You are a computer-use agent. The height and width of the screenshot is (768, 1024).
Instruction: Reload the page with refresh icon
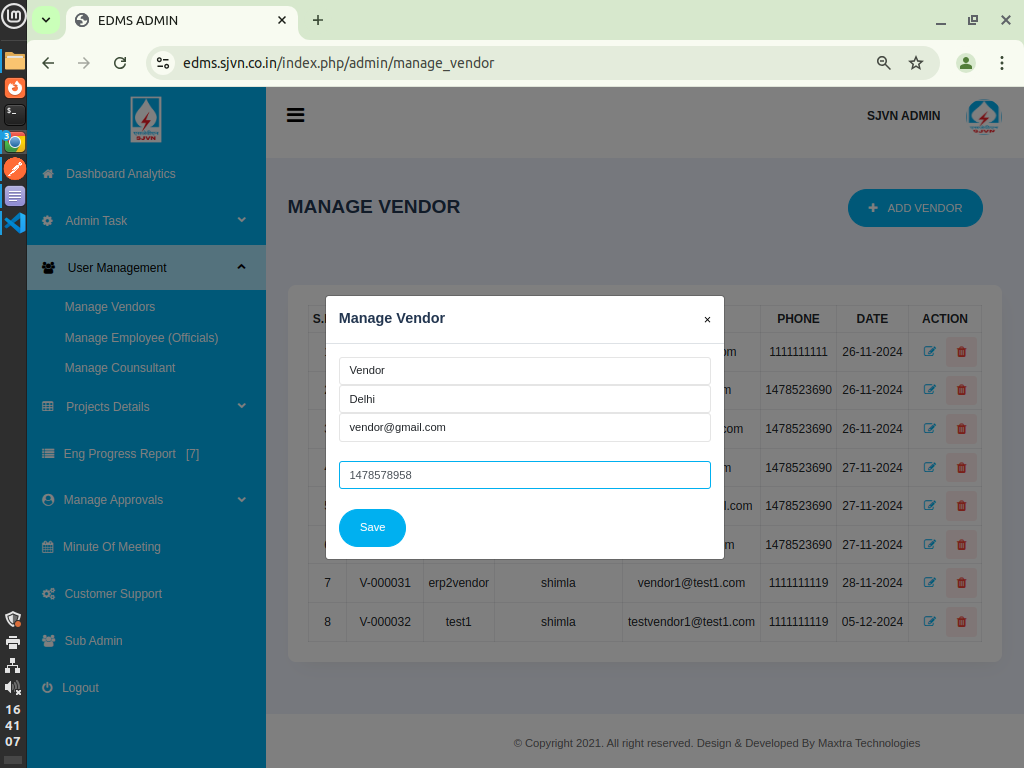click(120, 63)
